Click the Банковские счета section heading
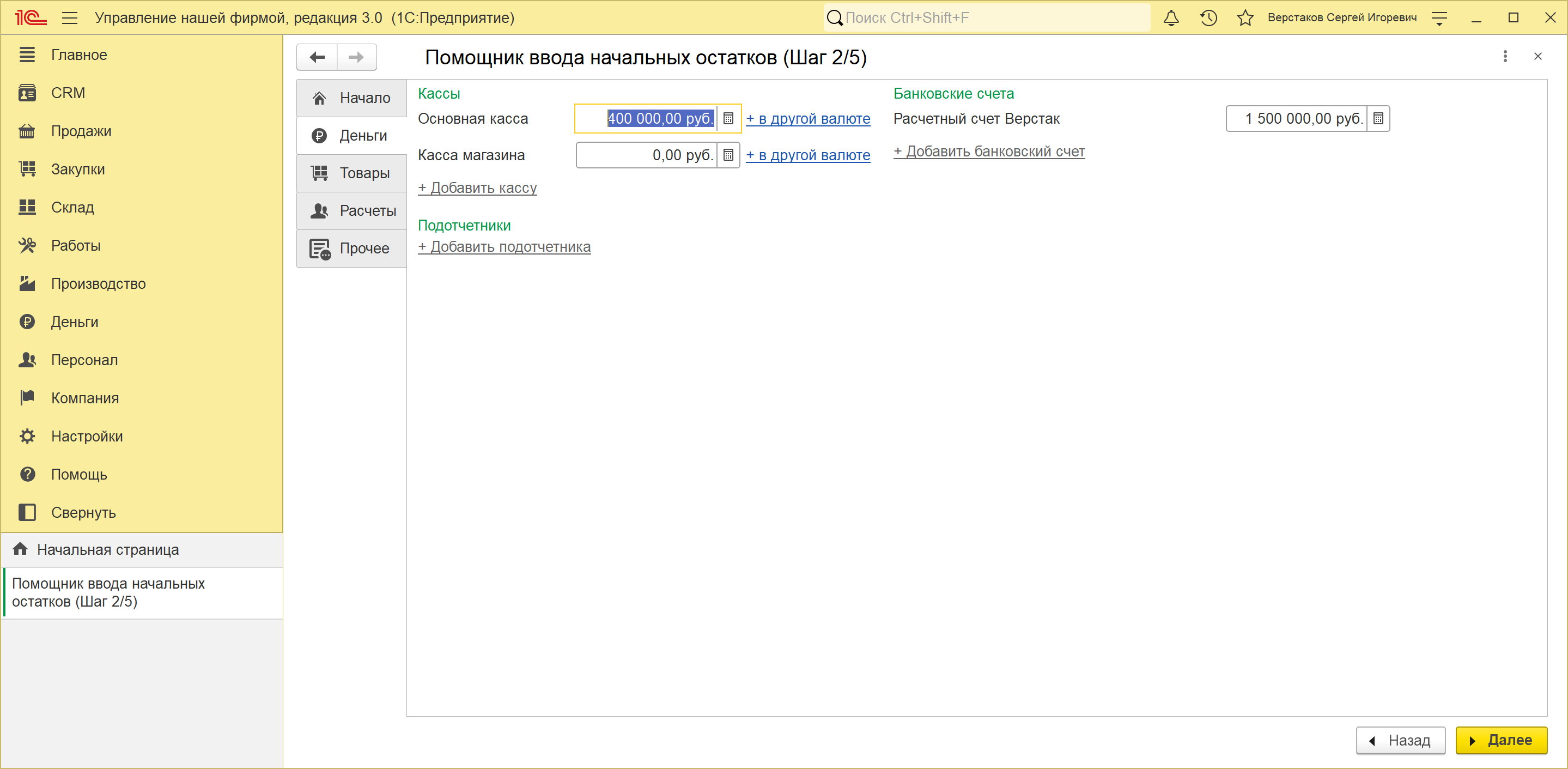The height and width of the screenshot is (769, 1568). pyautogui.click(x=953, y=94)
